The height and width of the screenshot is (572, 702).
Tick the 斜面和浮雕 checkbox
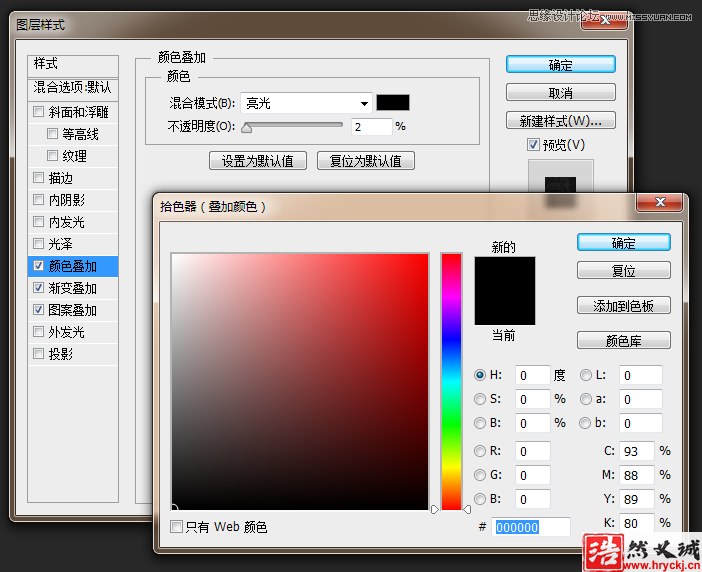[x=39, y=111]
